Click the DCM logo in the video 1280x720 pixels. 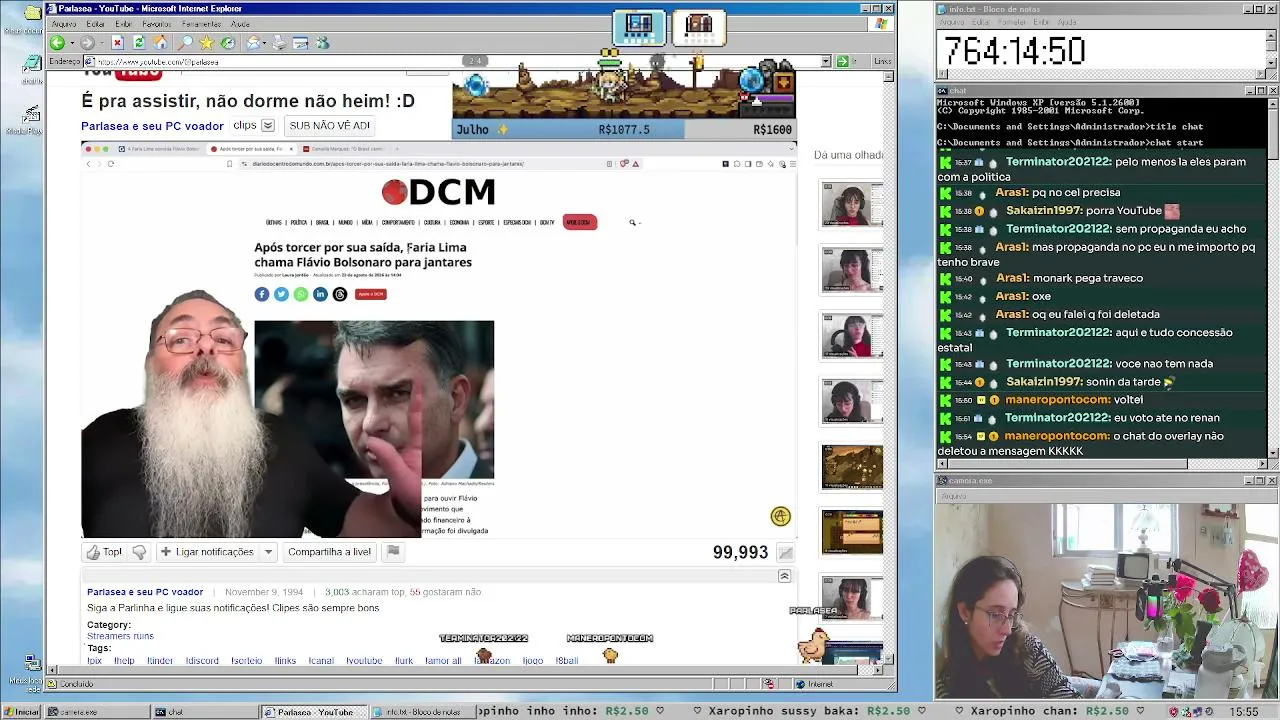pyautogui.click(x=438, y=192)
